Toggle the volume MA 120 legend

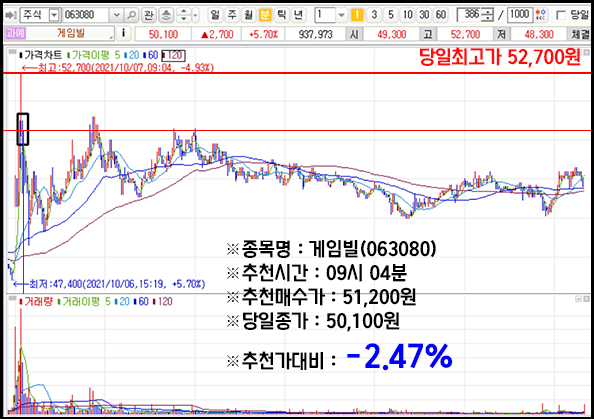pos(163,302)
